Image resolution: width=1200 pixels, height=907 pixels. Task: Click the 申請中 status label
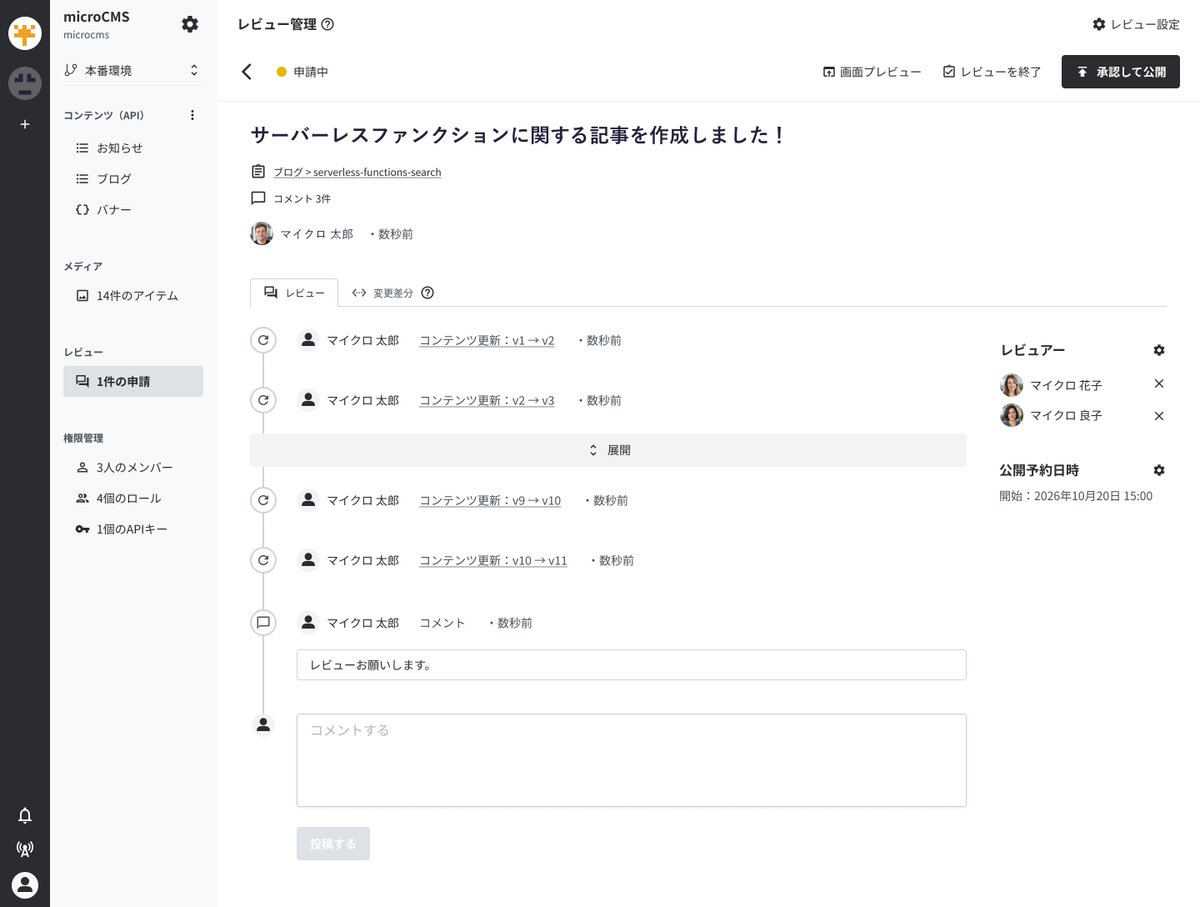[x=311, y=72]
